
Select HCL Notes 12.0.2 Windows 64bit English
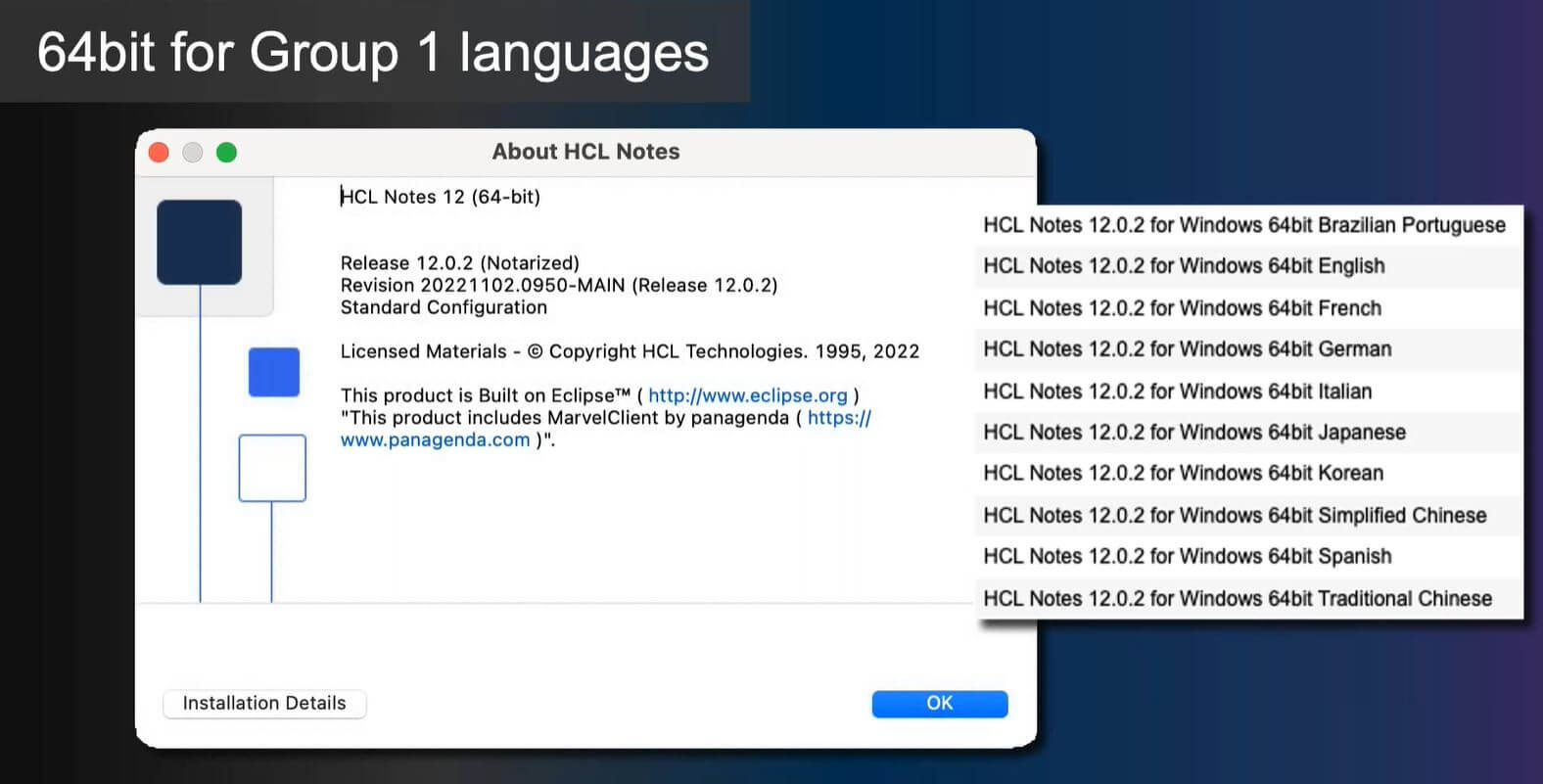click(1248, 266)
